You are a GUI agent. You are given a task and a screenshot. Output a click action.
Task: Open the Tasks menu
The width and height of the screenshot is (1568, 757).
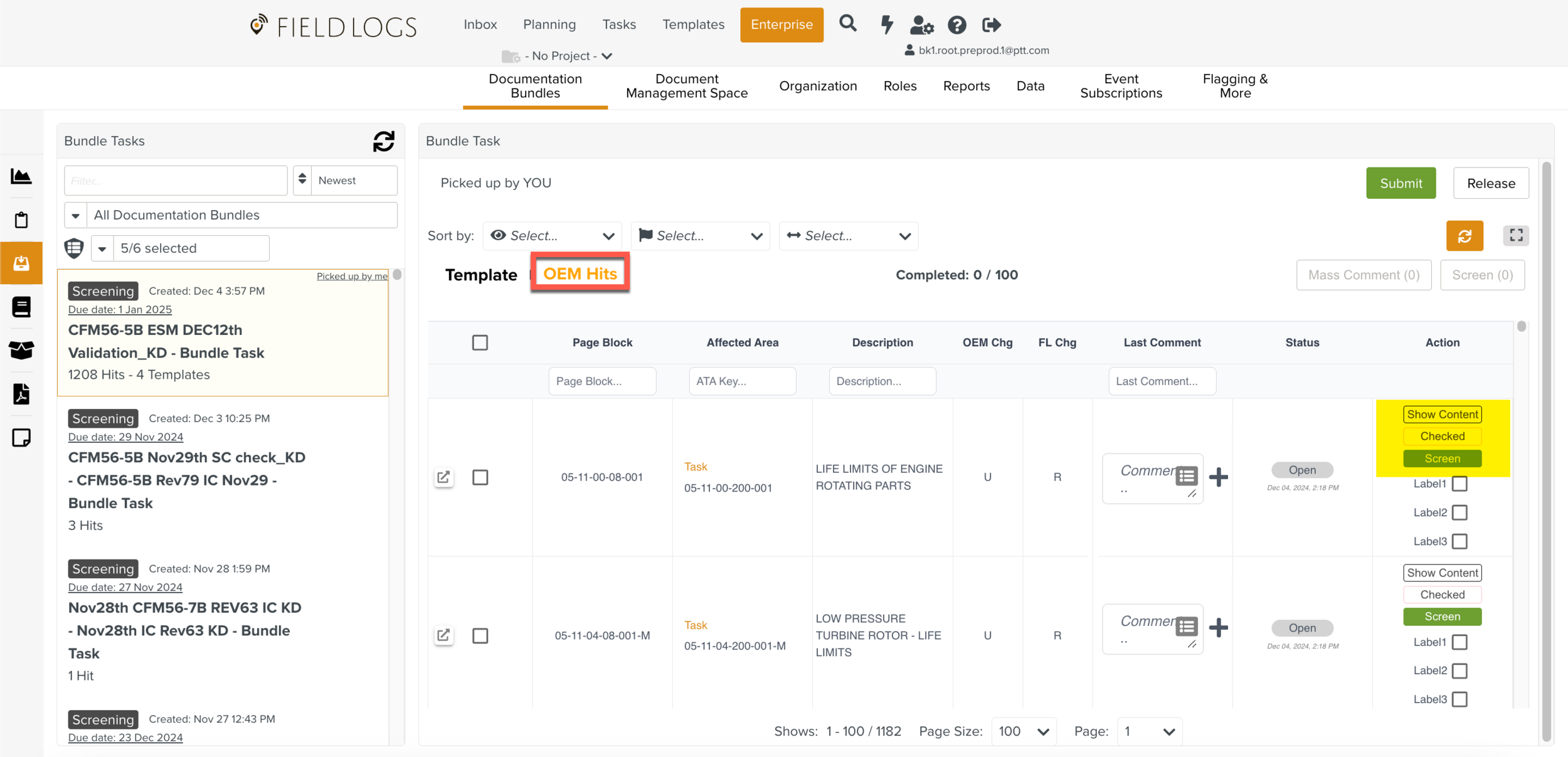(619, 24)
